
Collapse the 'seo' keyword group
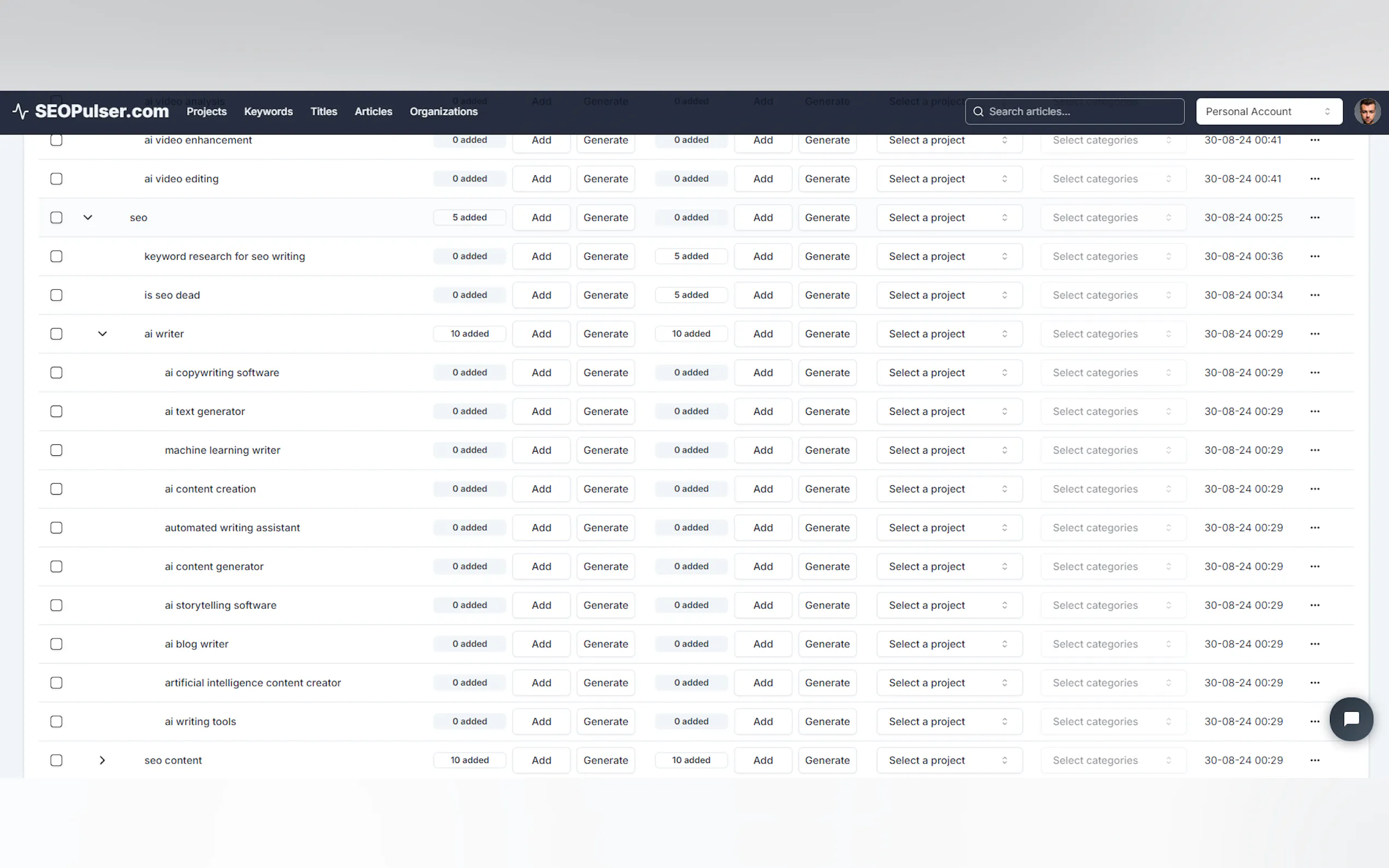pyautogui.click(x=88, y=218)
